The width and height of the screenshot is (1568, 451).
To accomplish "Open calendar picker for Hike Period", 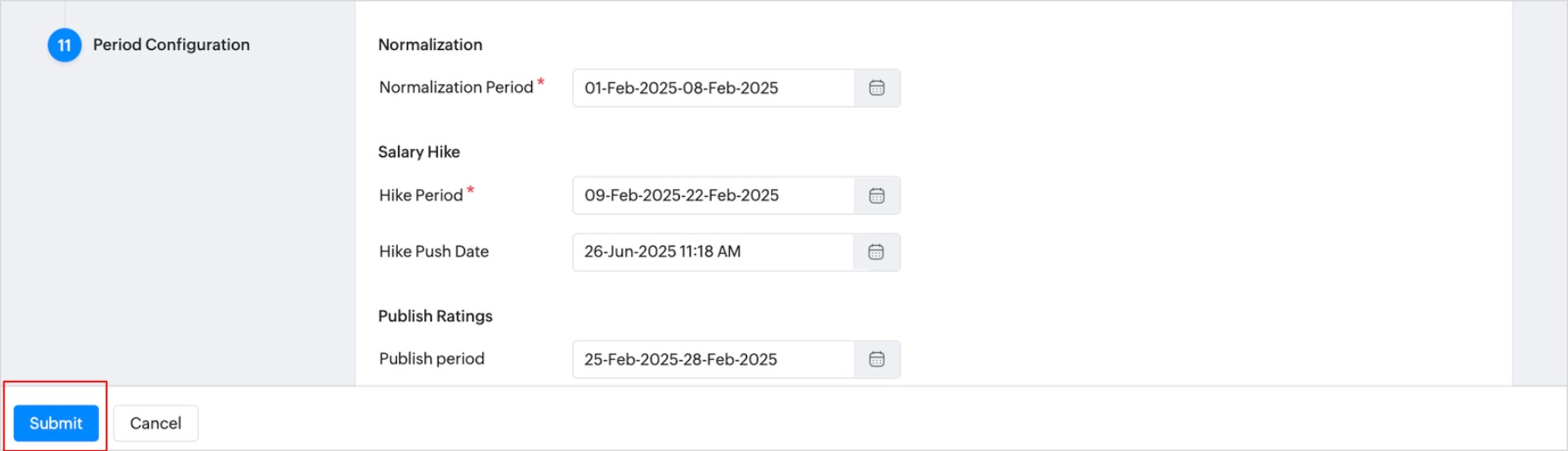I will pyautogui.click(x=876, y=195).
